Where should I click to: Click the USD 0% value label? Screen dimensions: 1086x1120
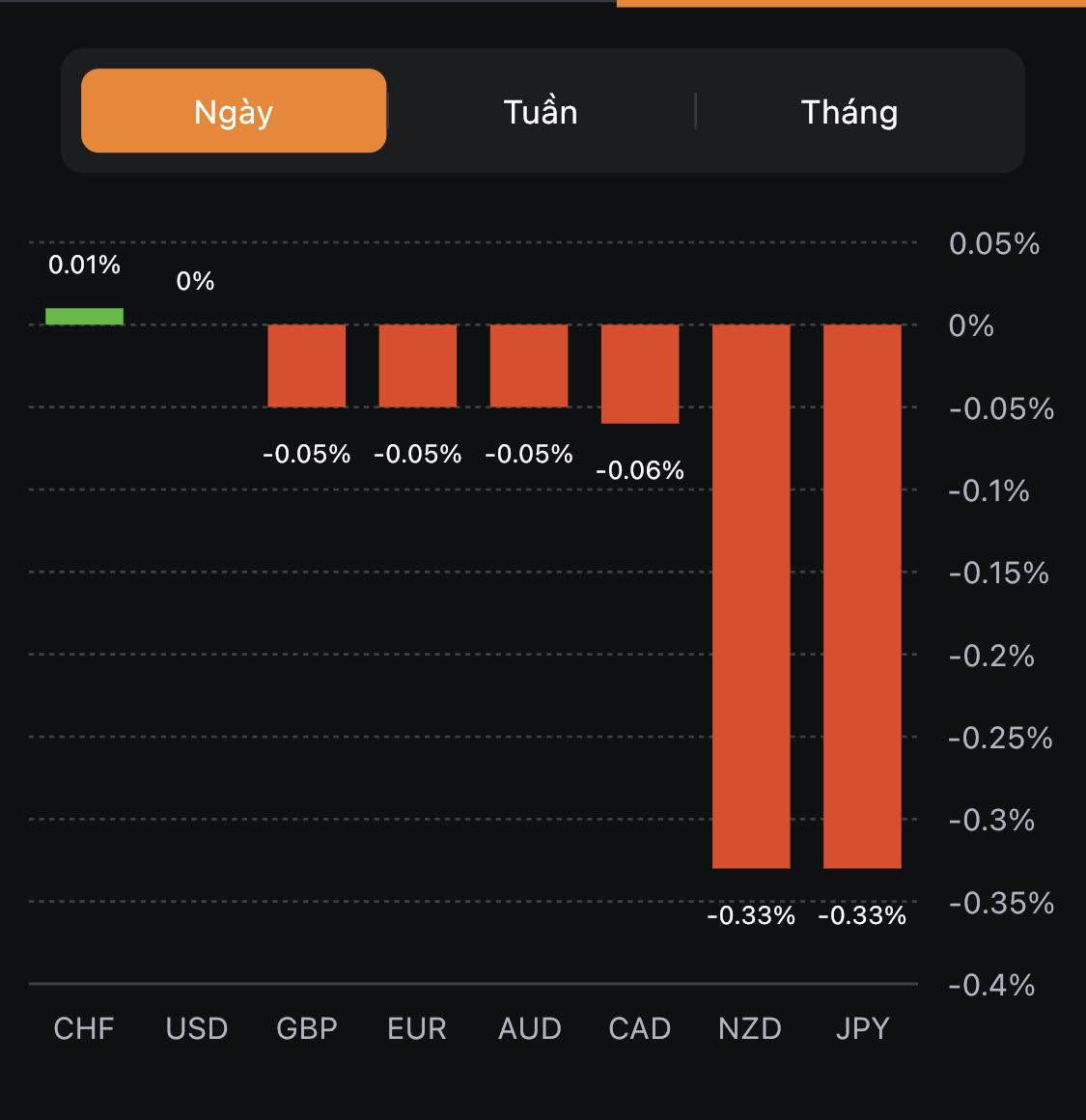[195, 281]
